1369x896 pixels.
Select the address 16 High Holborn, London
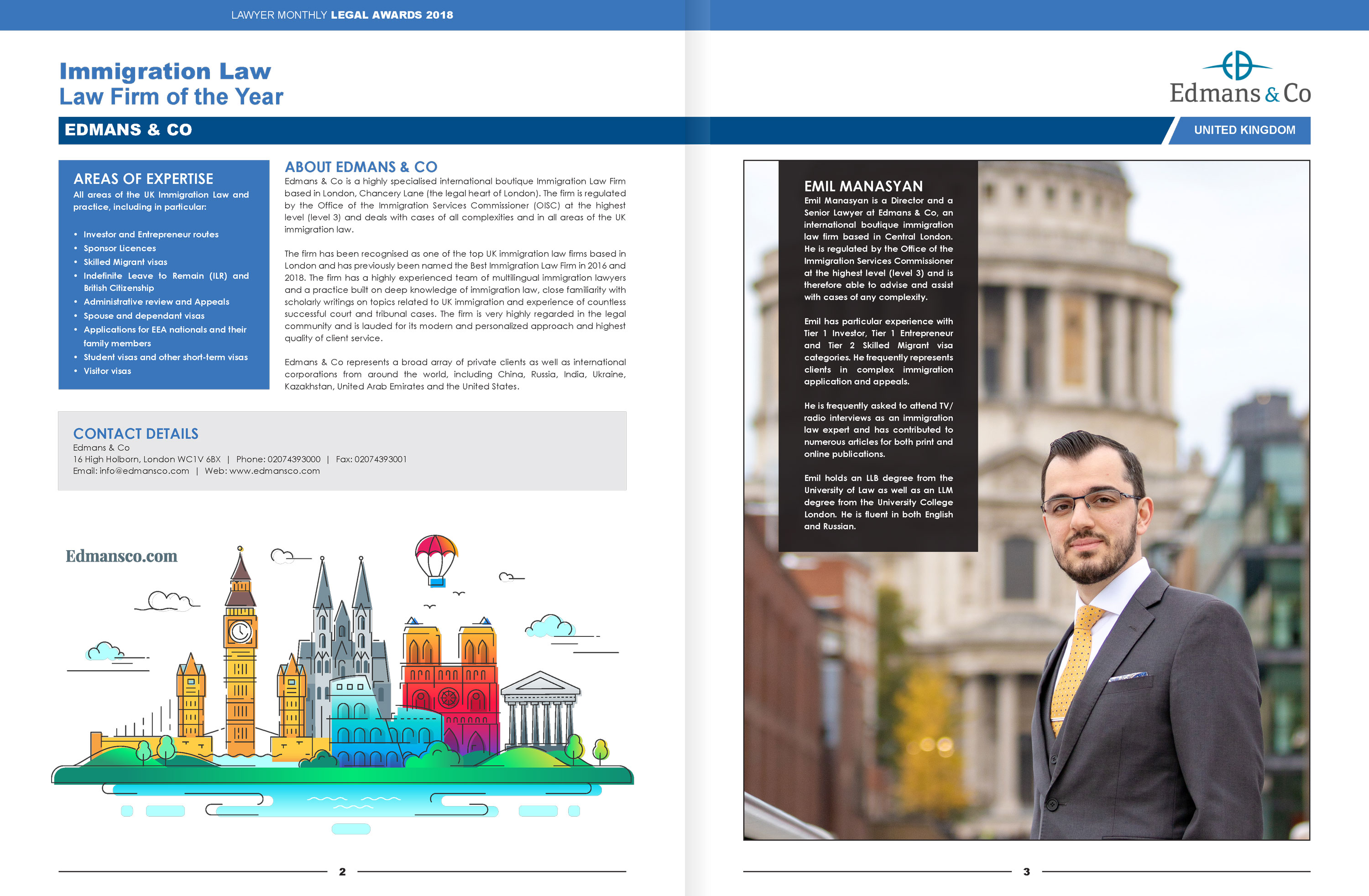pyautogui.click(x=146, y=459)
